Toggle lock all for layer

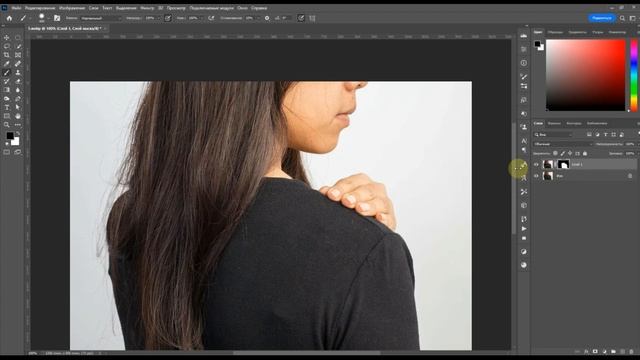coord(585,153)
